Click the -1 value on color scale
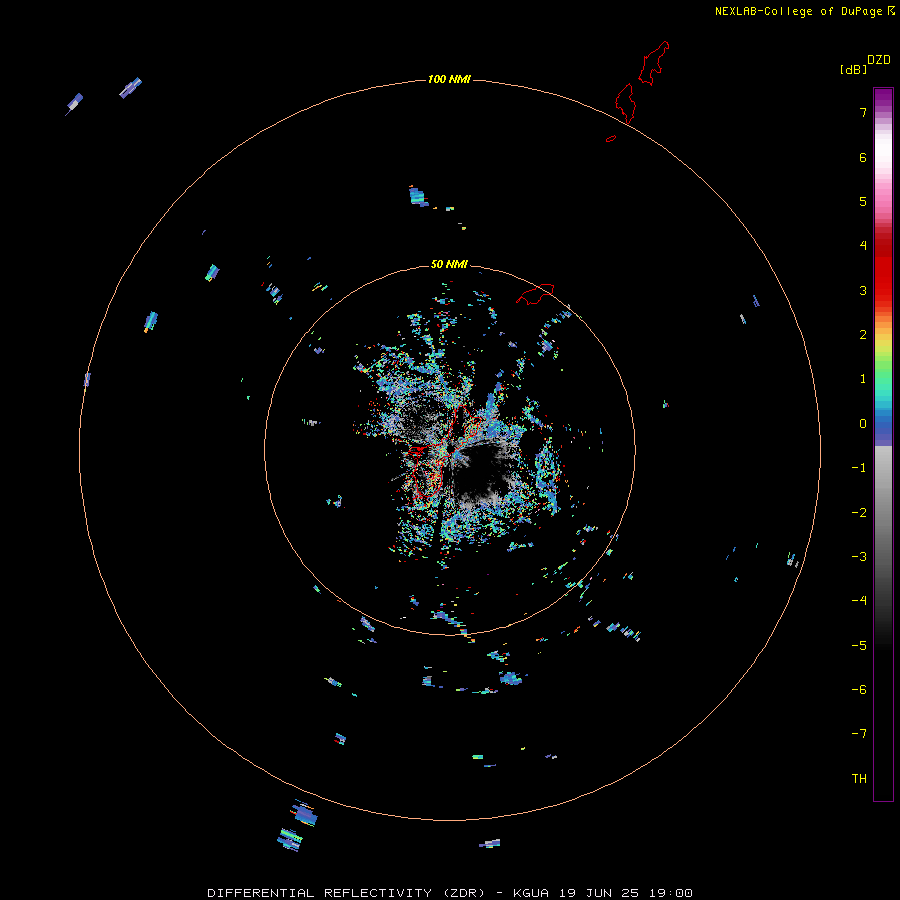Image resolution: width=900 pixels, height=900 pixels. [859, 468]
